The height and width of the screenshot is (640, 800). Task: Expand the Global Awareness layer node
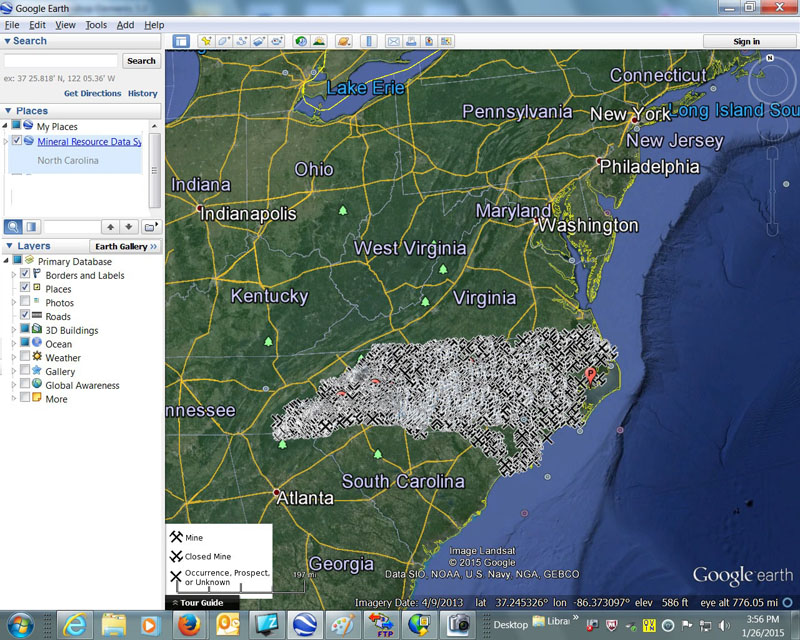(x=14, y=385)
